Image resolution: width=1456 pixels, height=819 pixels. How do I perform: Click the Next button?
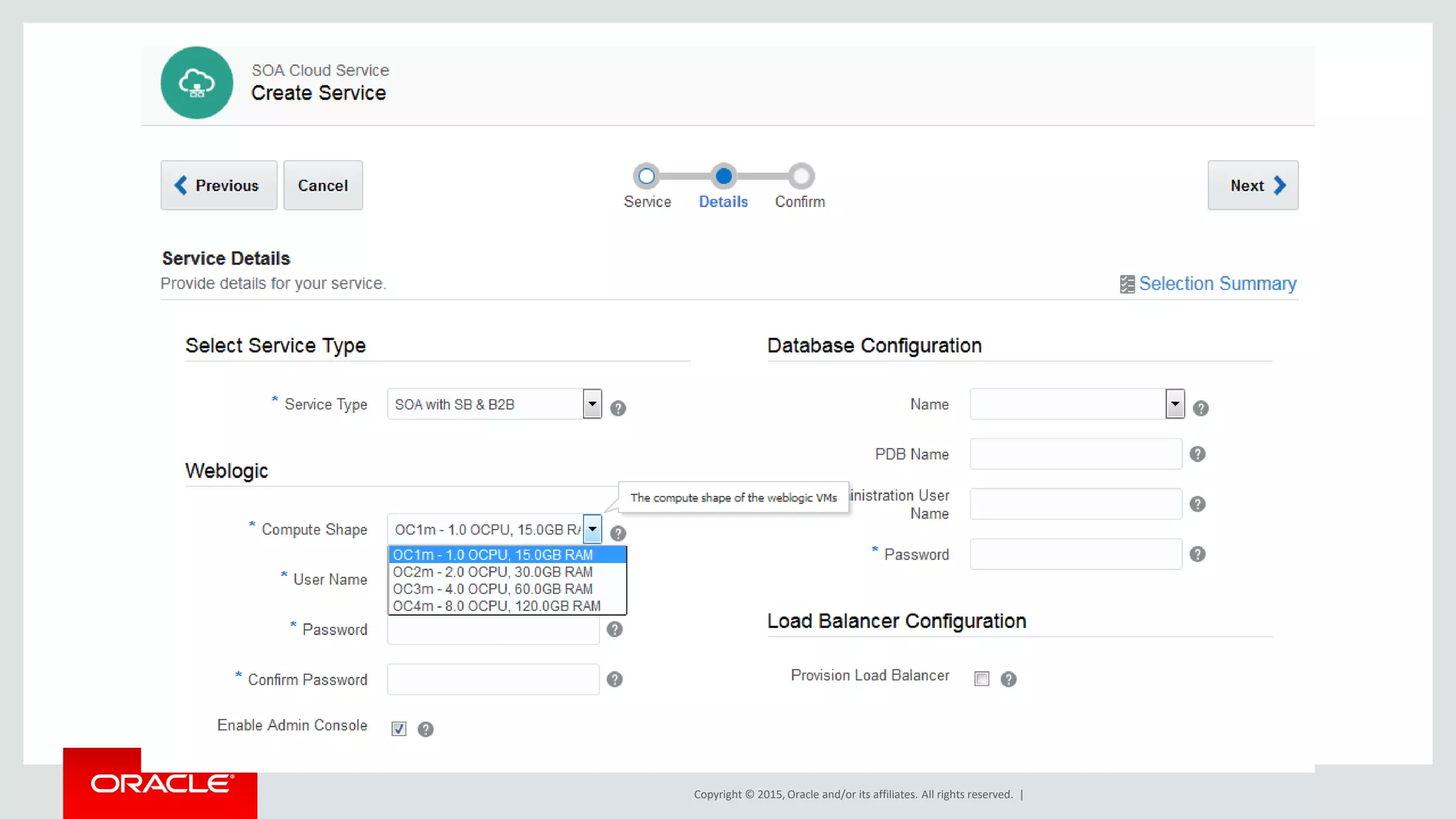click(x=1253, y=185)
